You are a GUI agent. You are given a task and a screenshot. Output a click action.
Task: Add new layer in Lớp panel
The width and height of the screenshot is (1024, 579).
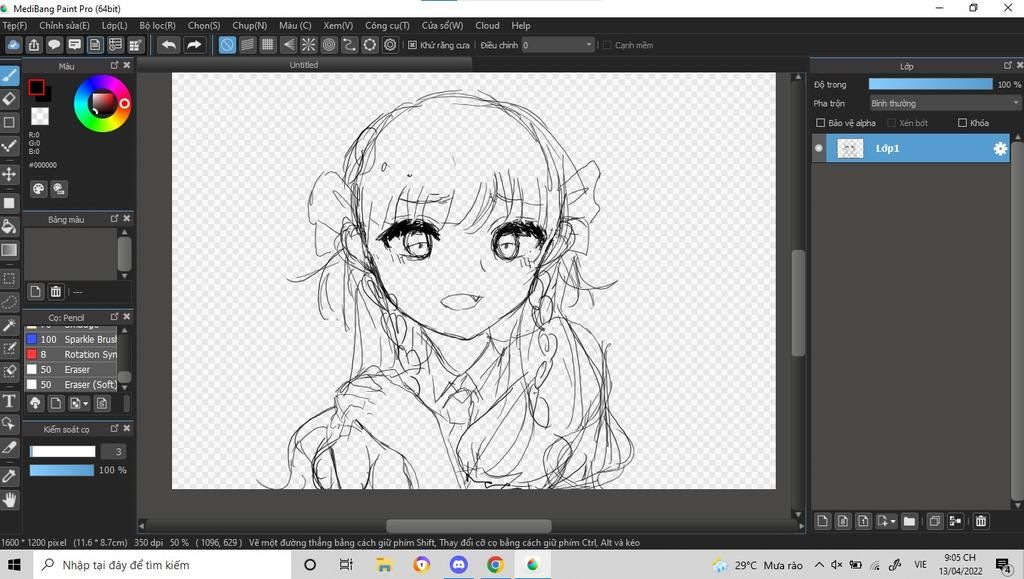point(822,521)
